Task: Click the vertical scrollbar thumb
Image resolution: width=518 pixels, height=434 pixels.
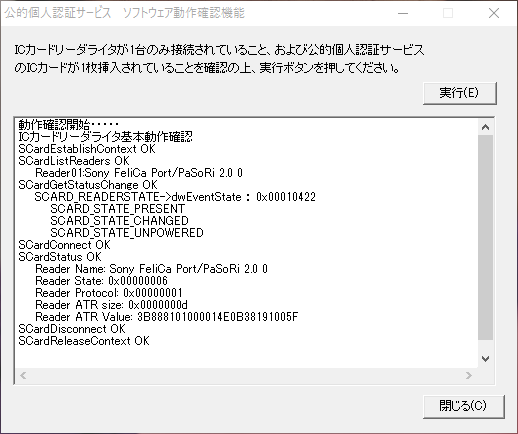Action: pyautogui.click(x=486, y=237)
